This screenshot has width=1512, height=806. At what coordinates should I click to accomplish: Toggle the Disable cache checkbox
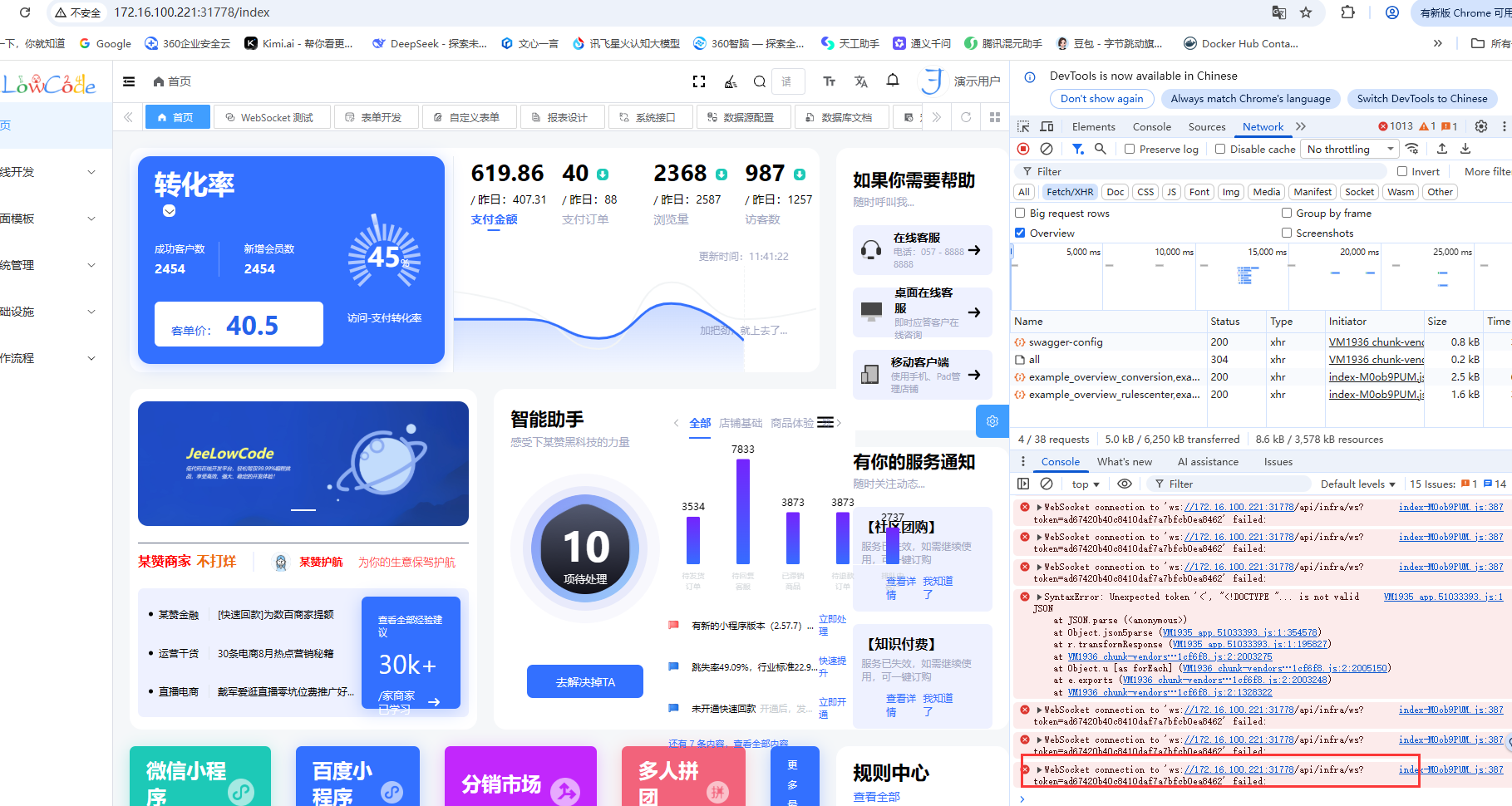[1220, 150]
